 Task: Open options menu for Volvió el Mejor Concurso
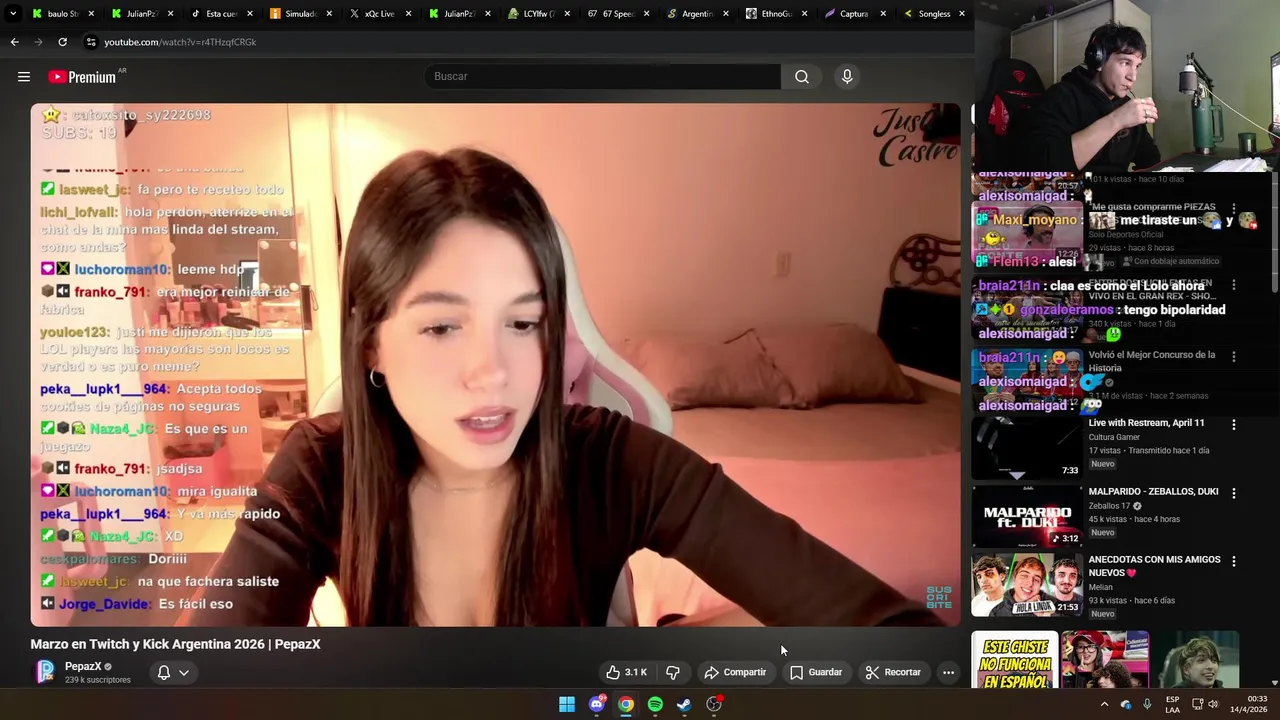pos(1233,356)
